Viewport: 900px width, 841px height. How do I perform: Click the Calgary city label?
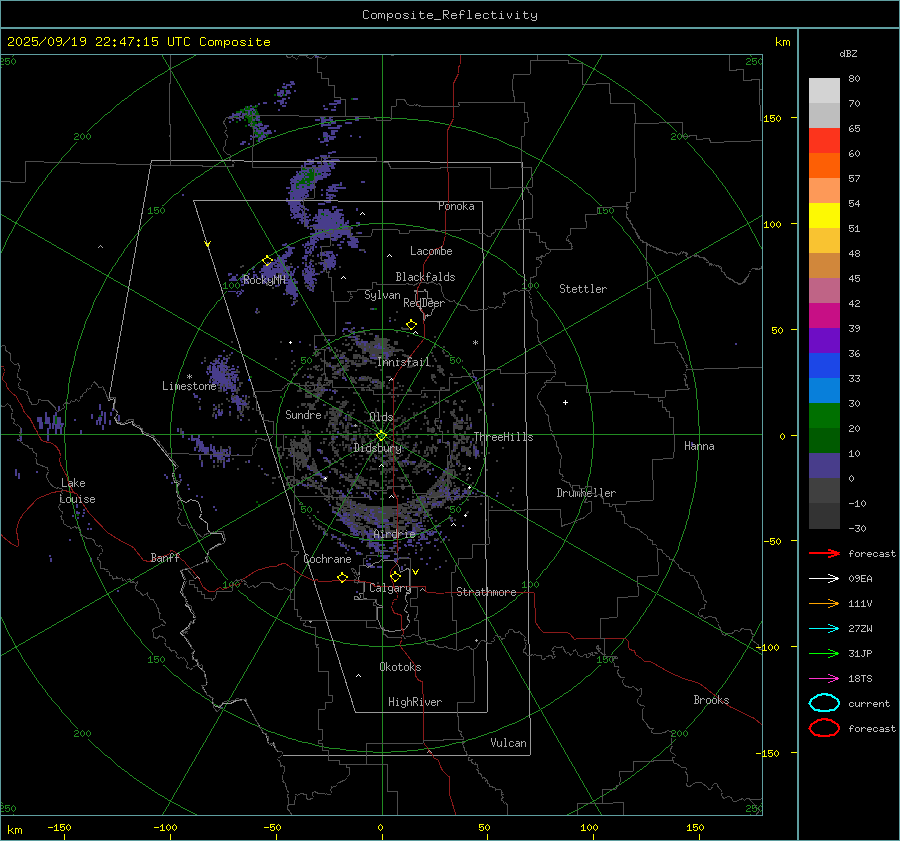click(x=390, y=589)
